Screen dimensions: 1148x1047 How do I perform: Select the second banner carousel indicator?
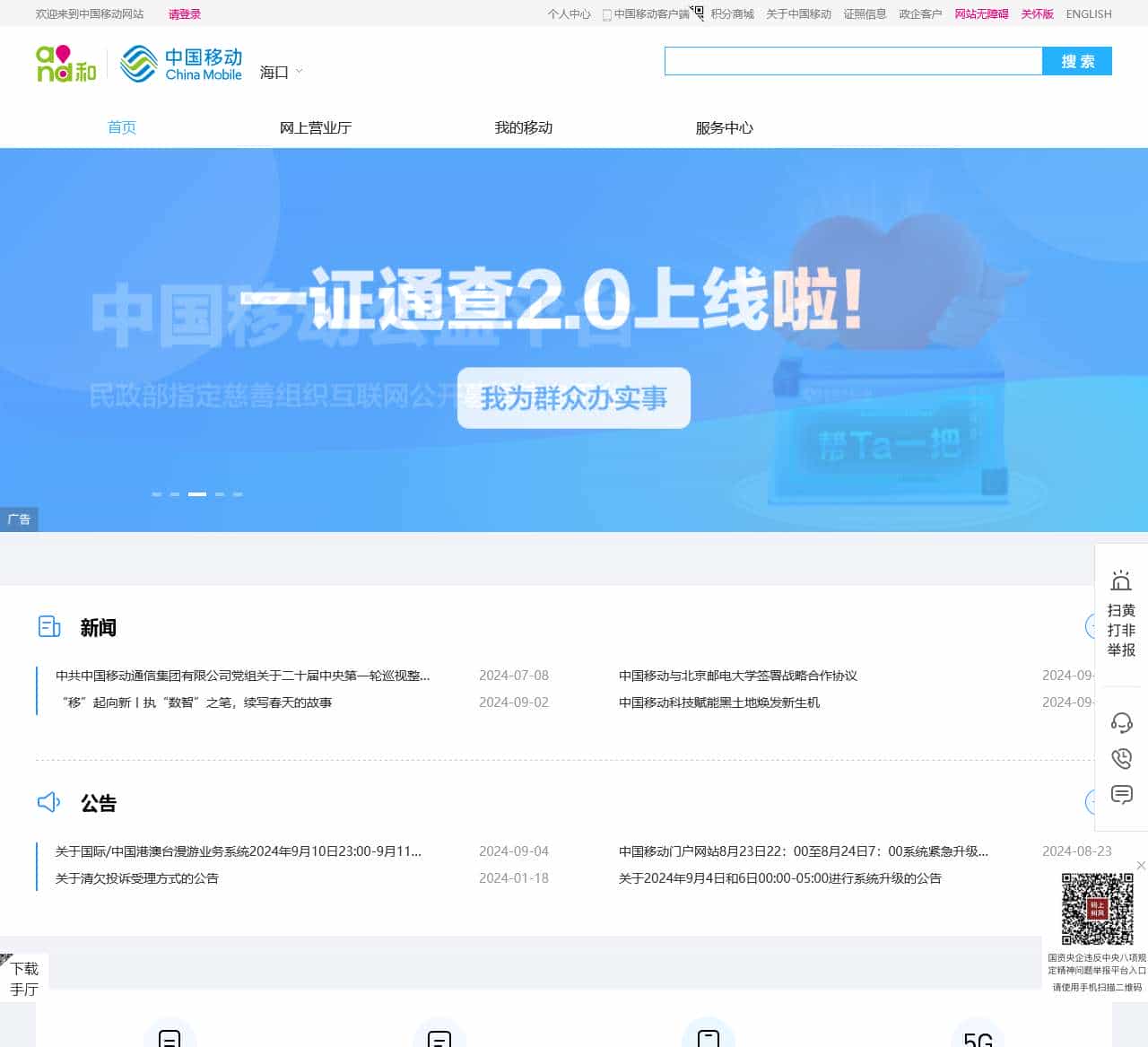[x=175, y=494]
